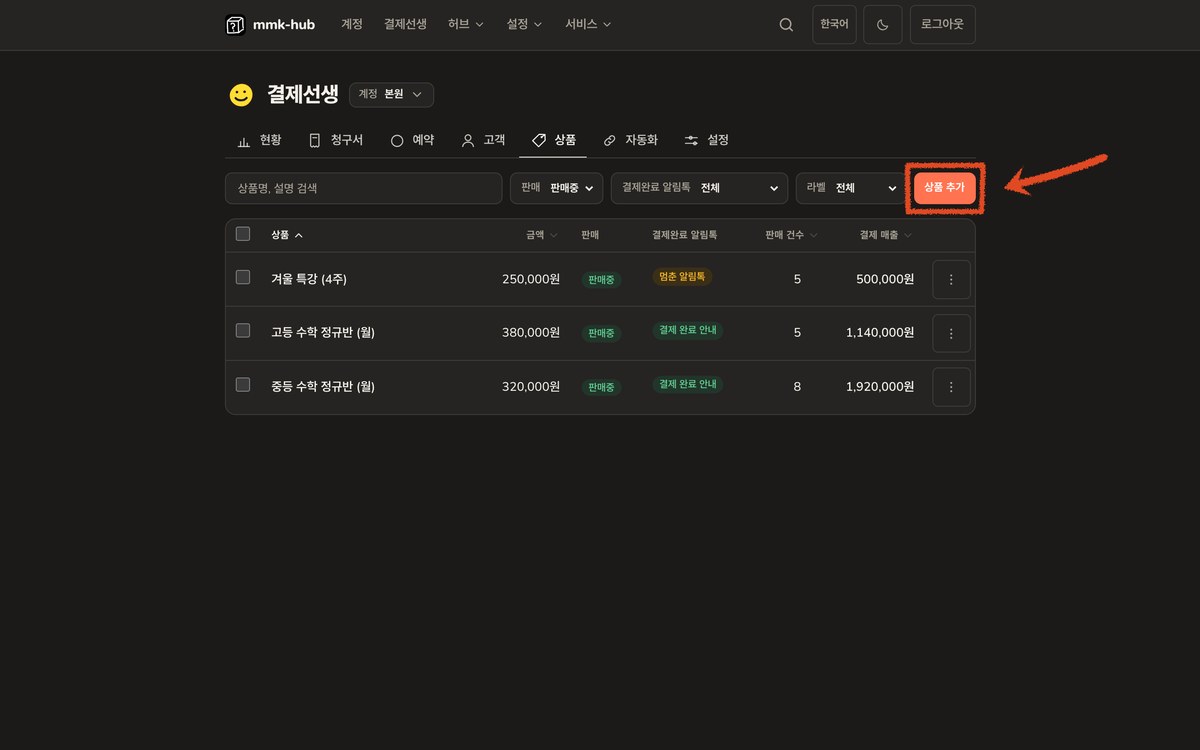Go to 결제선생 in top navigation
Screen dimensions: 1200x750
pos(405,24)
